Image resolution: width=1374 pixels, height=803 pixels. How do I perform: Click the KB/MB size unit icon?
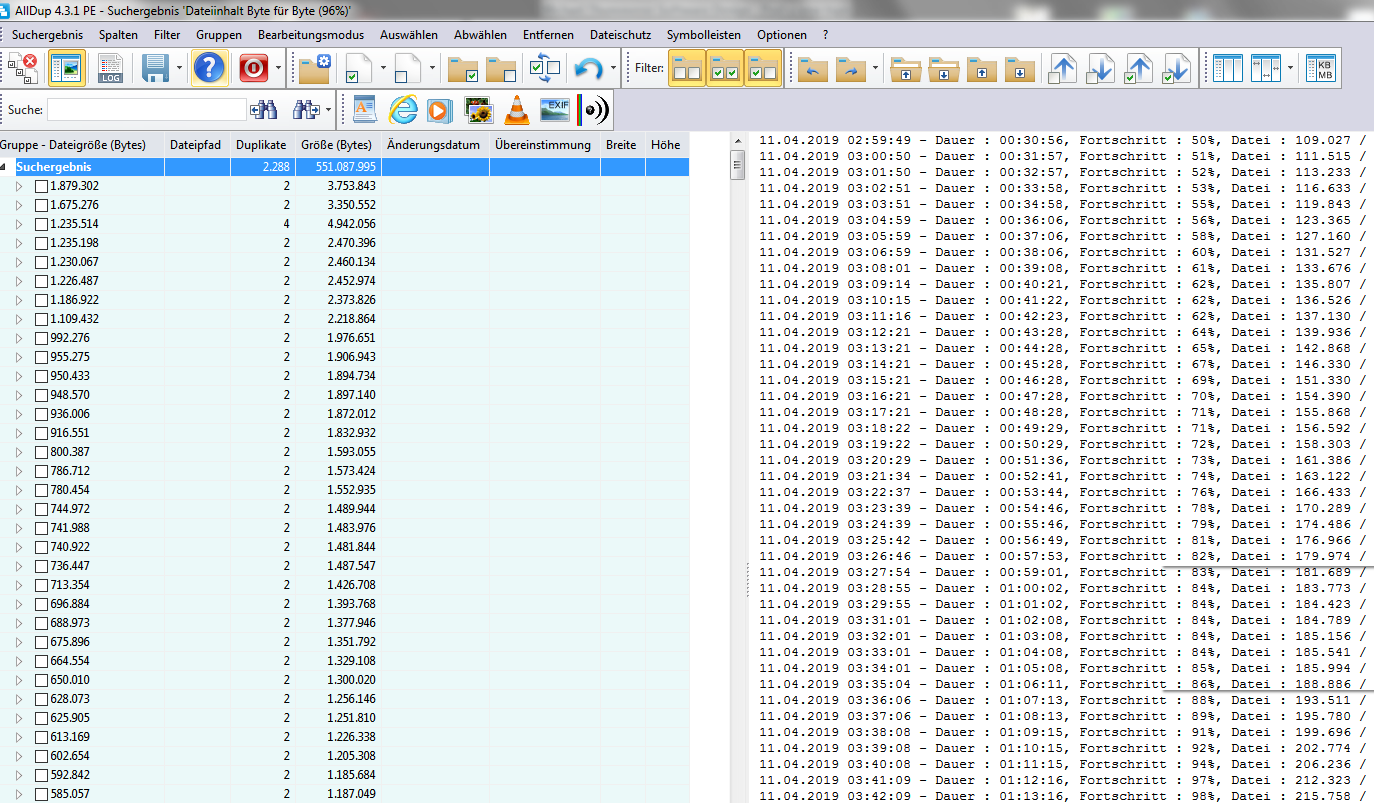[1325, 69]
